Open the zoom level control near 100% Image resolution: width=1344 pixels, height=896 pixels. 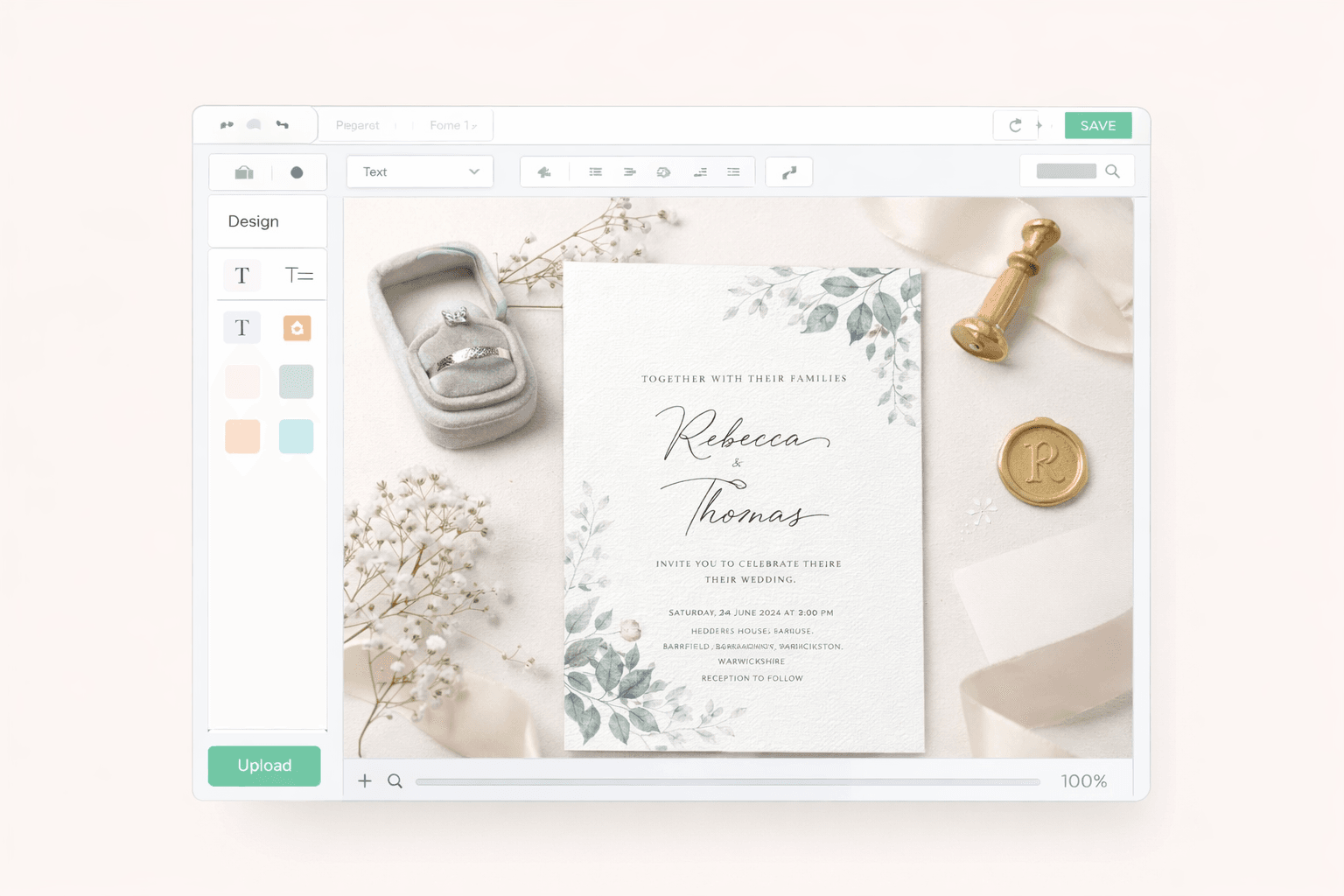point(1083,780)
